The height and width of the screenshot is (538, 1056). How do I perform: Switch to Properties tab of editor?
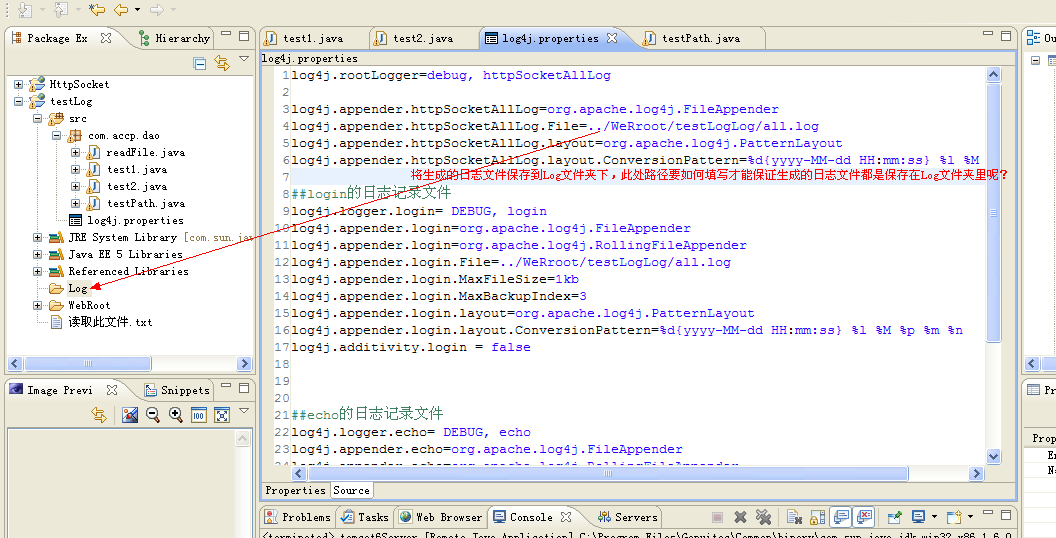(295, 490)
